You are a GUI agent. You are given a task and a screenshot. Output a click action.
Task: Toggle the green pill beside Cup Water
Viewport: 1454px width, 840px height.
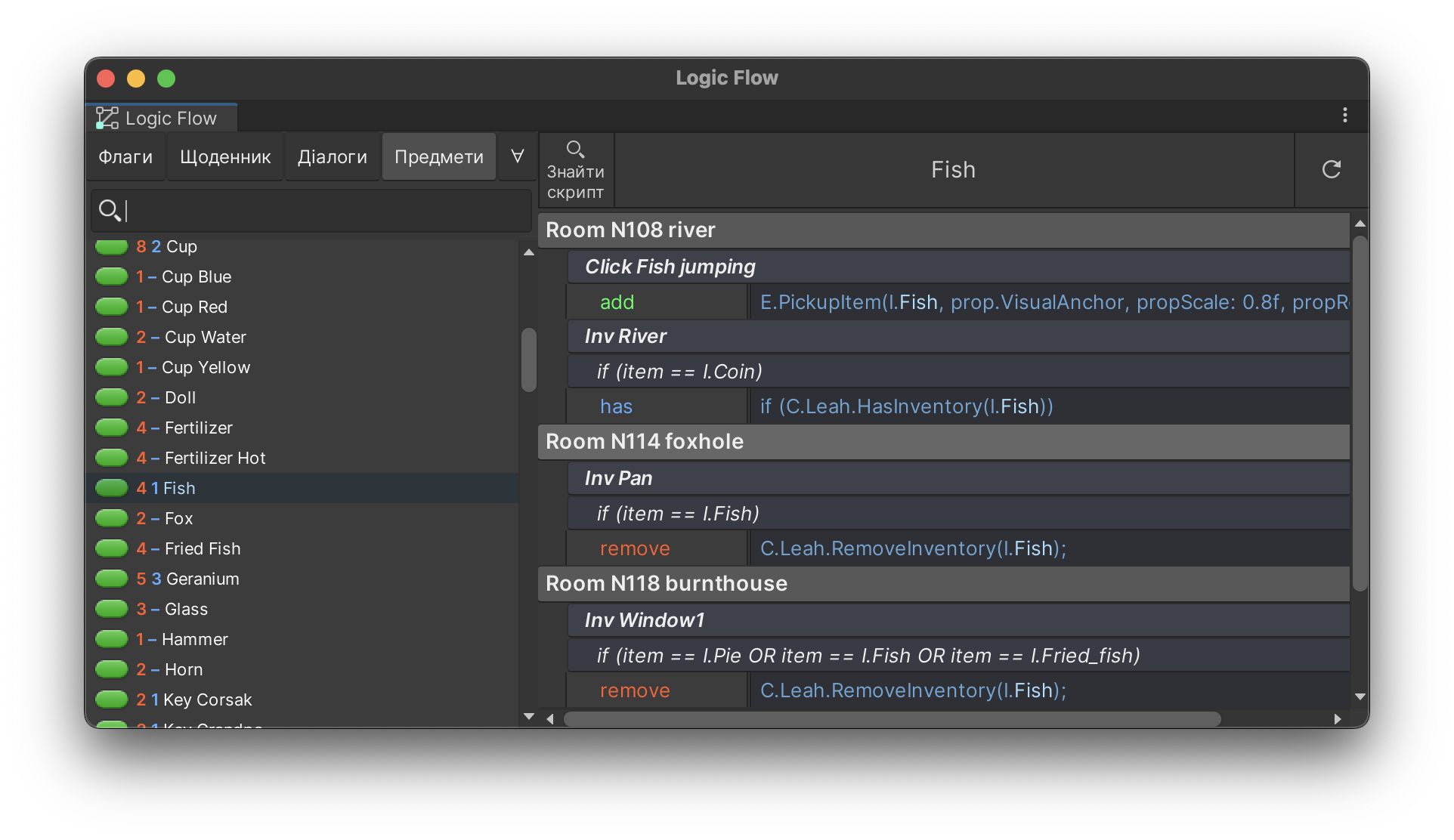(112, 337)
